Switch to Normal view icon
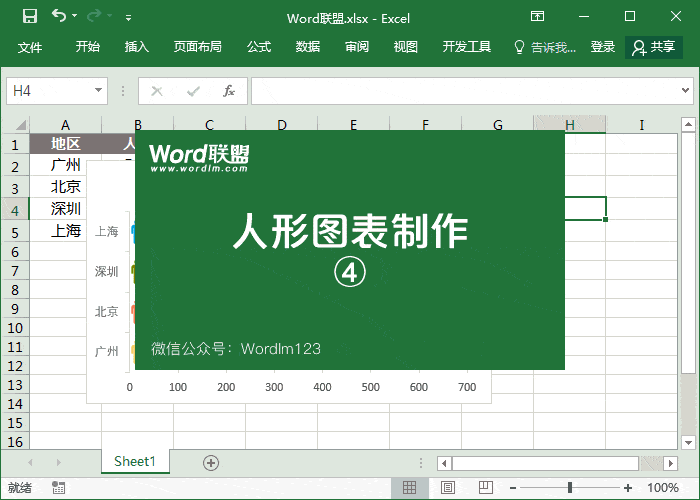700x500 pixels. [x=409, y=488]
